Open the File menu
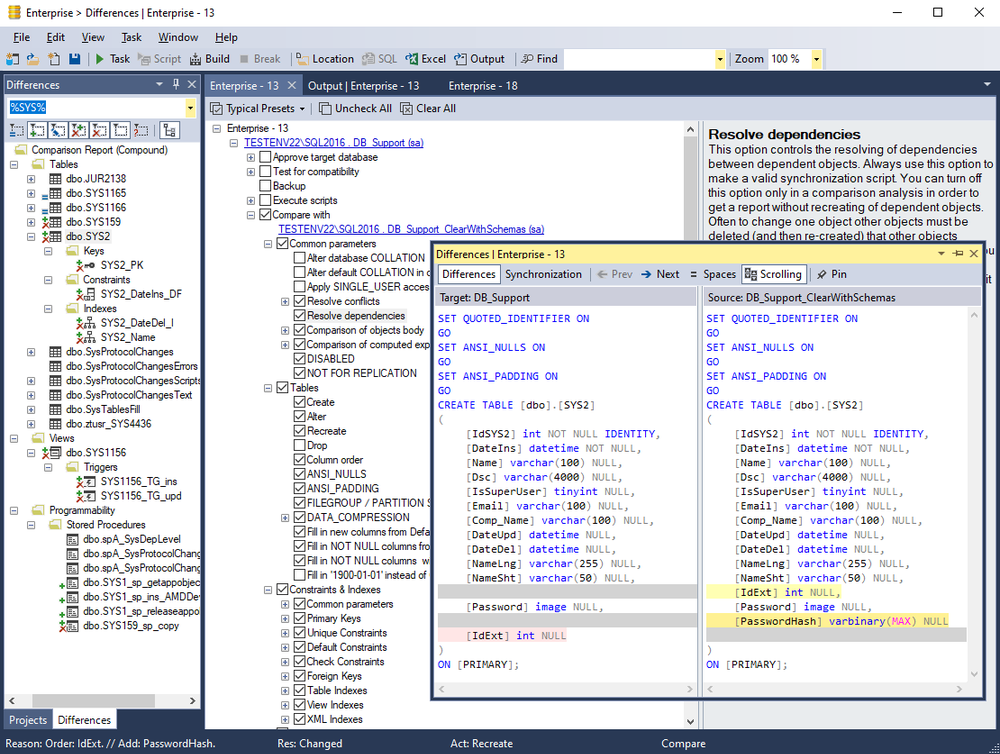Screen dimensions: 1000x754 (x=21, y=38)
